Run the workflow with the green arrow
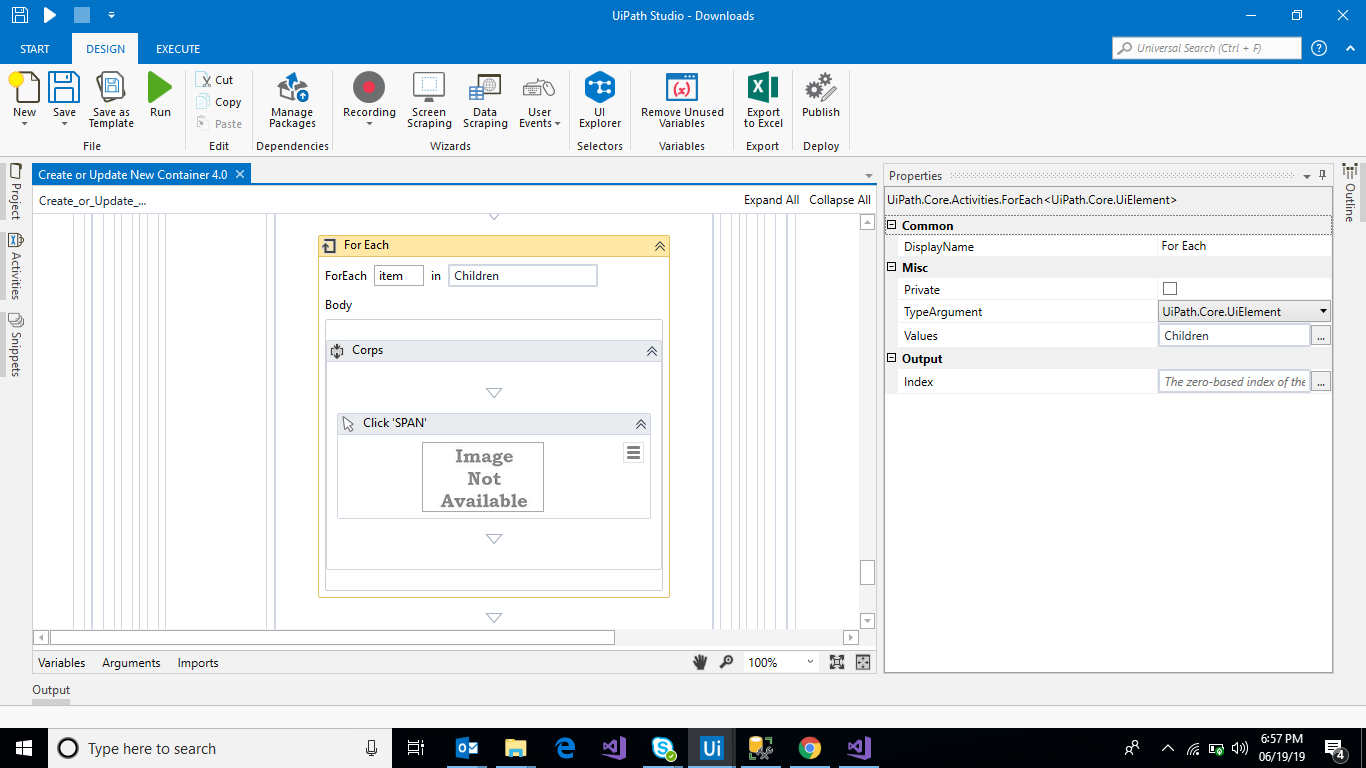Image resolution: width=1366 pixels, height=768 pixels. (x=160, y=96)
